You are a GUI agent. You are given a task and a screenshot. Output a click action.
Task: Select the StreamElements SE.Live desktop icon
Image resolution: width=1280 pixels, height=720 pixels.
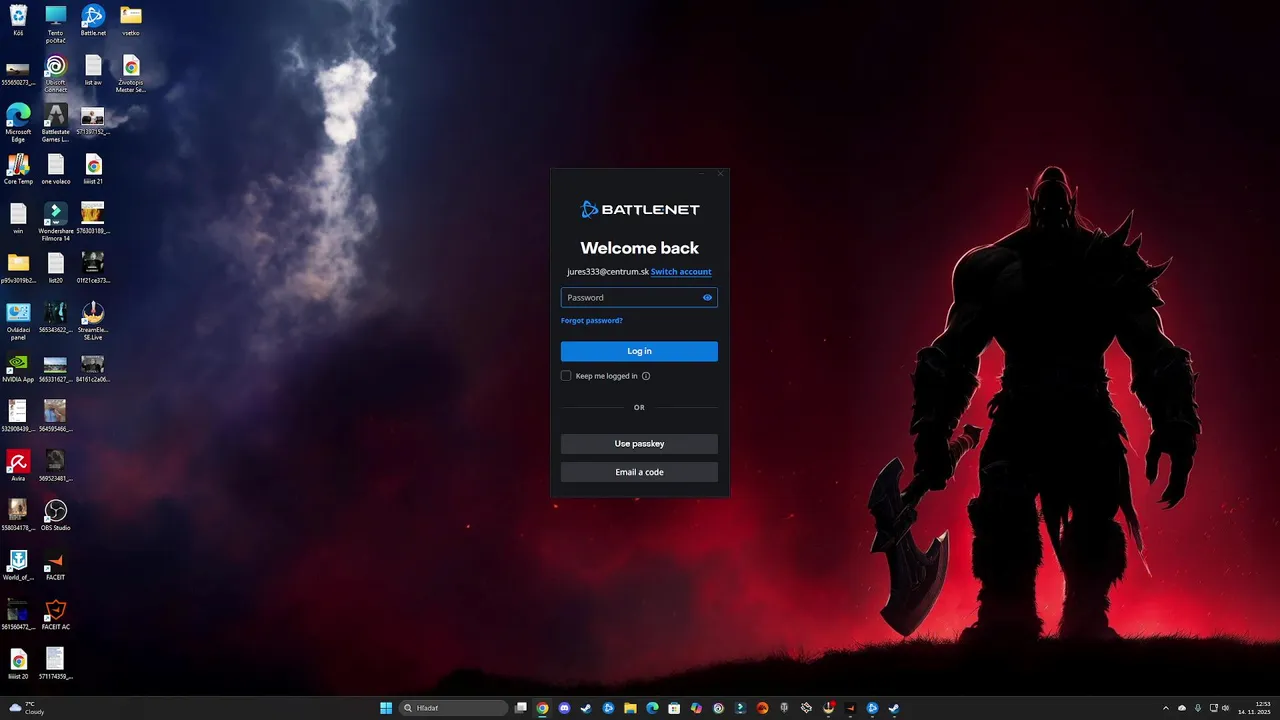[93, 321]
